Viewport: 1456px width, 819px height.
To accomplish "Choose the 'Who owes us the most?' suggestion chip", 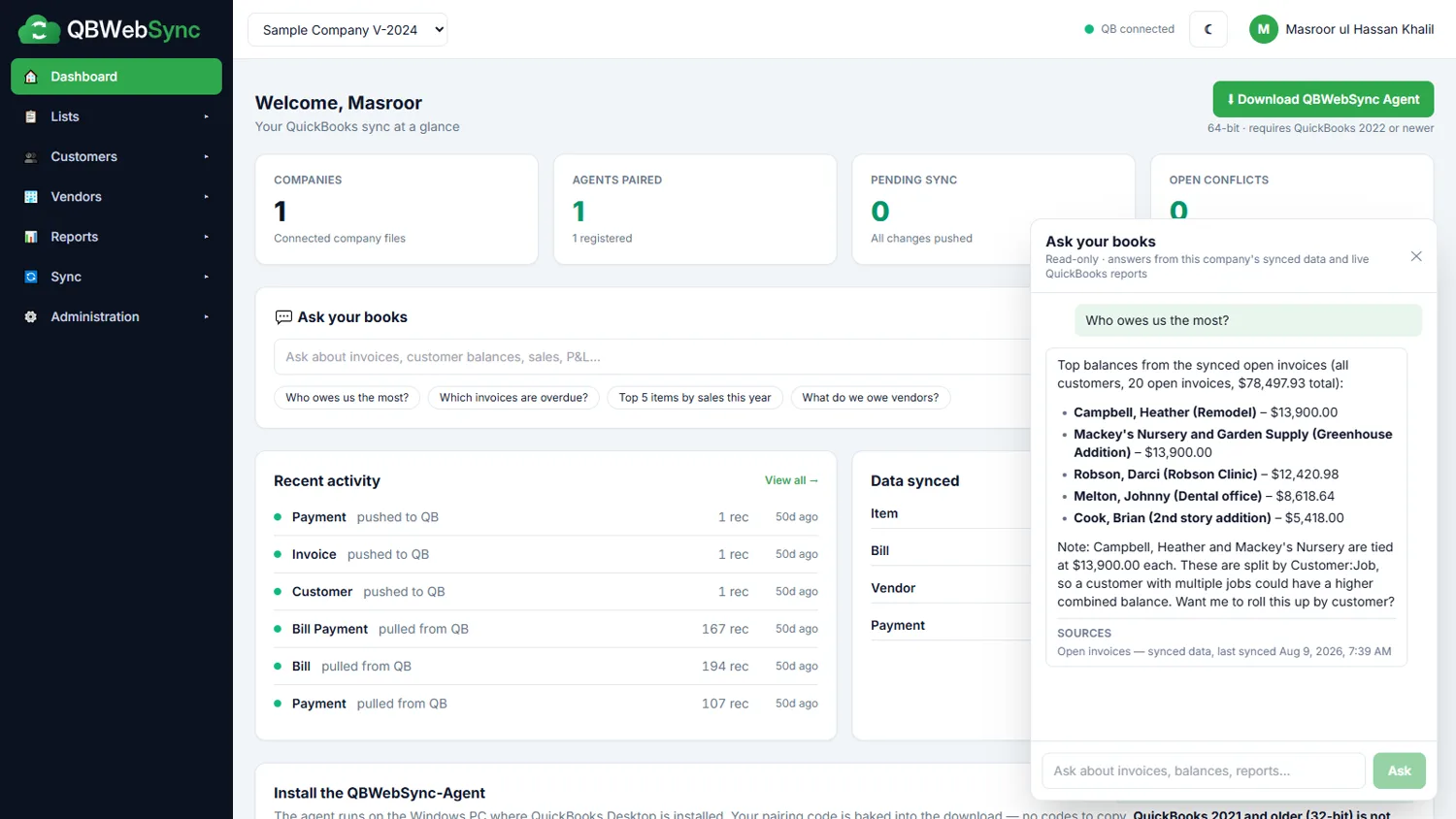I will point(347,398).
